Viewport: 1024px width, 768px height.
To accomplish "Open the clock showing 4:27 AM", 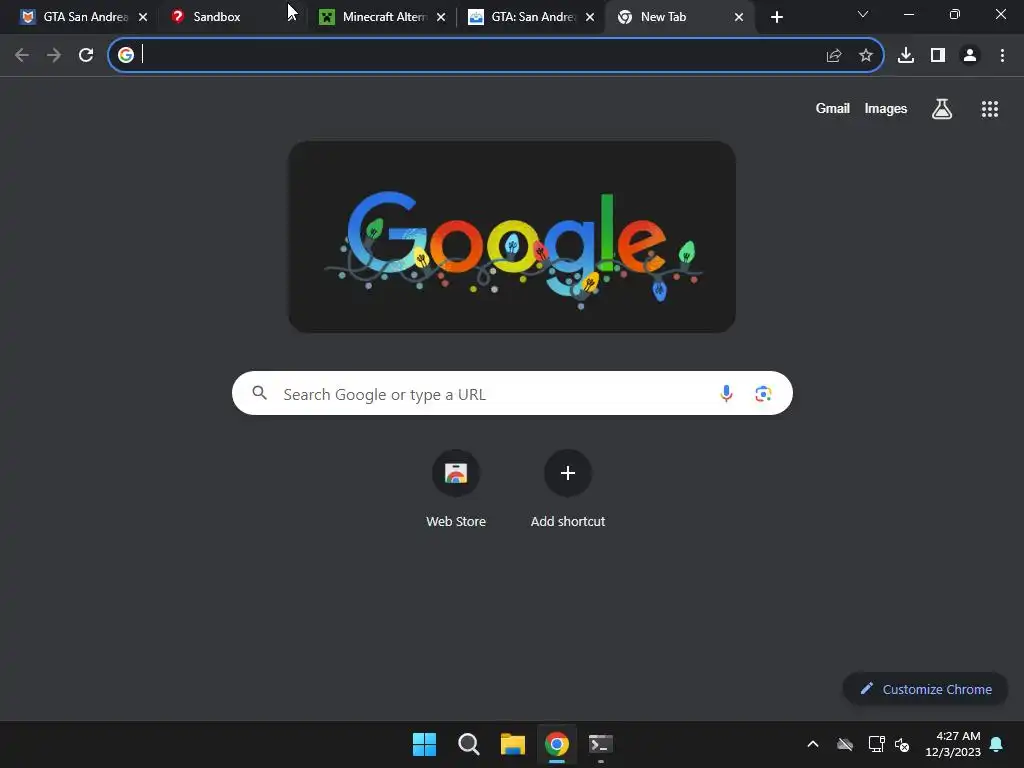I will pyautogui.click(x=953, y=744).
